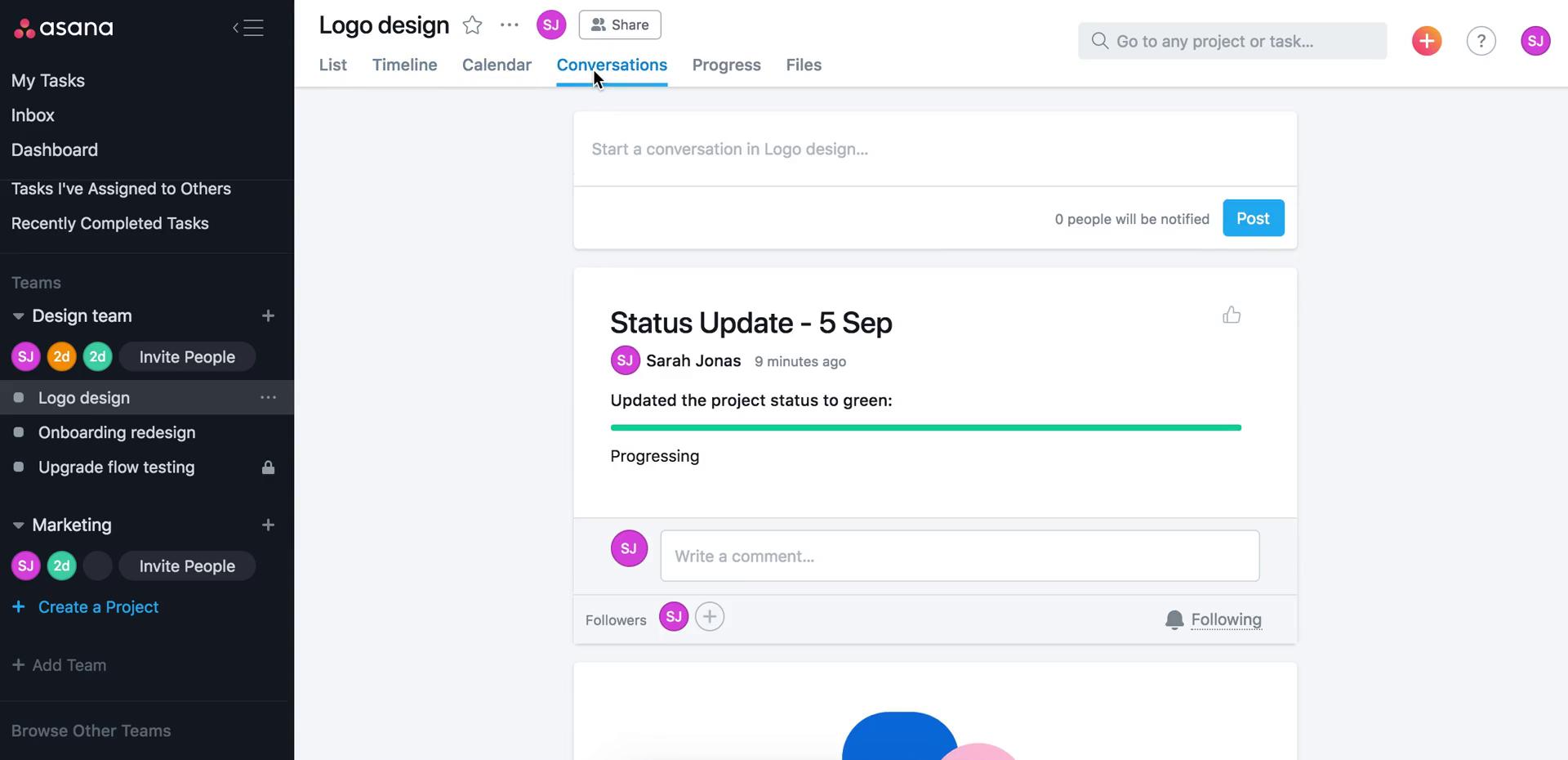
Task: Click the magnifier search icon
Action: 1100,41
